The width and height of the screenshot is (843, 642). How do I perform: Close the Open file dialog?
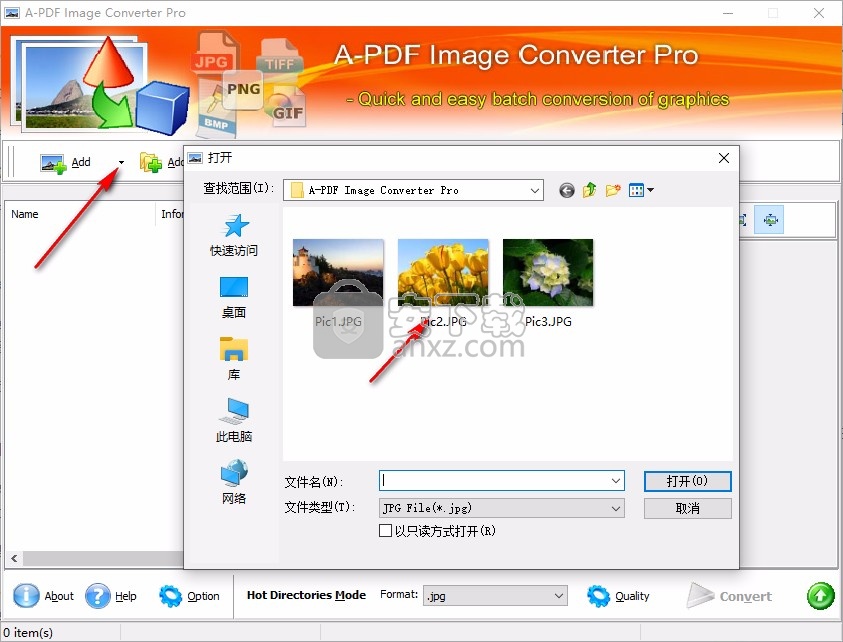coord(724,158)
